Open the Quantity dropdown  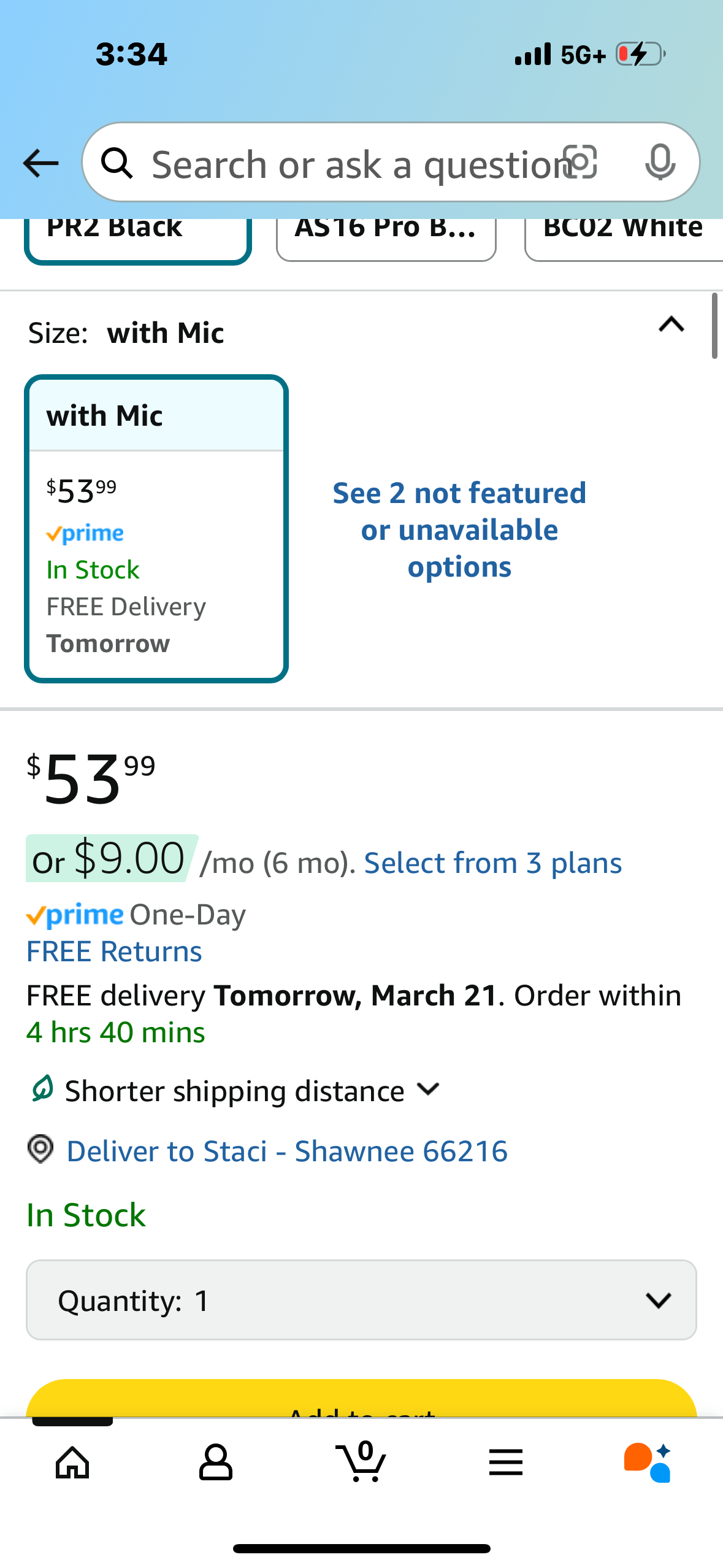[361, 1300]
